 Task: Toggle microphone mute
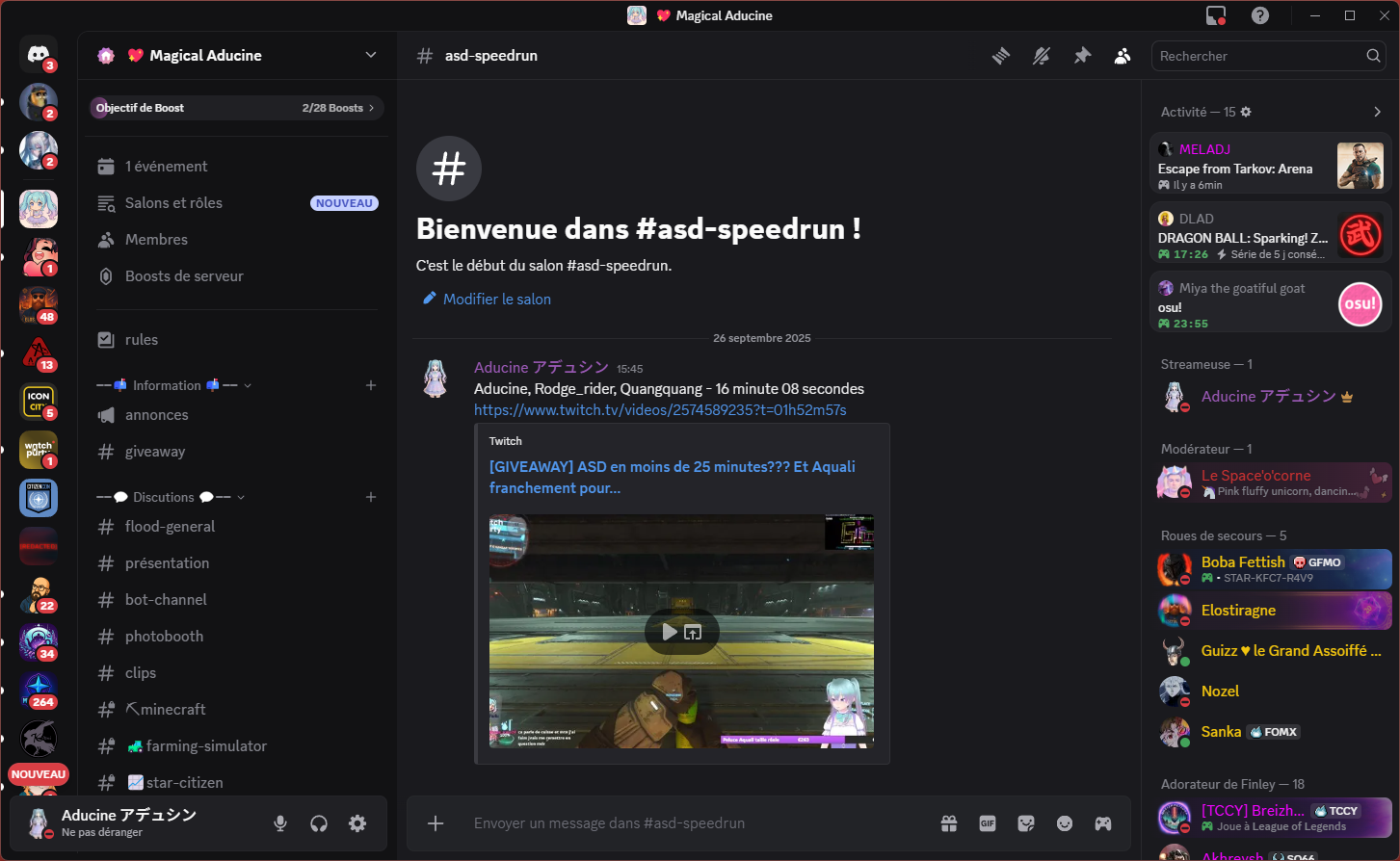coord(280,823)
